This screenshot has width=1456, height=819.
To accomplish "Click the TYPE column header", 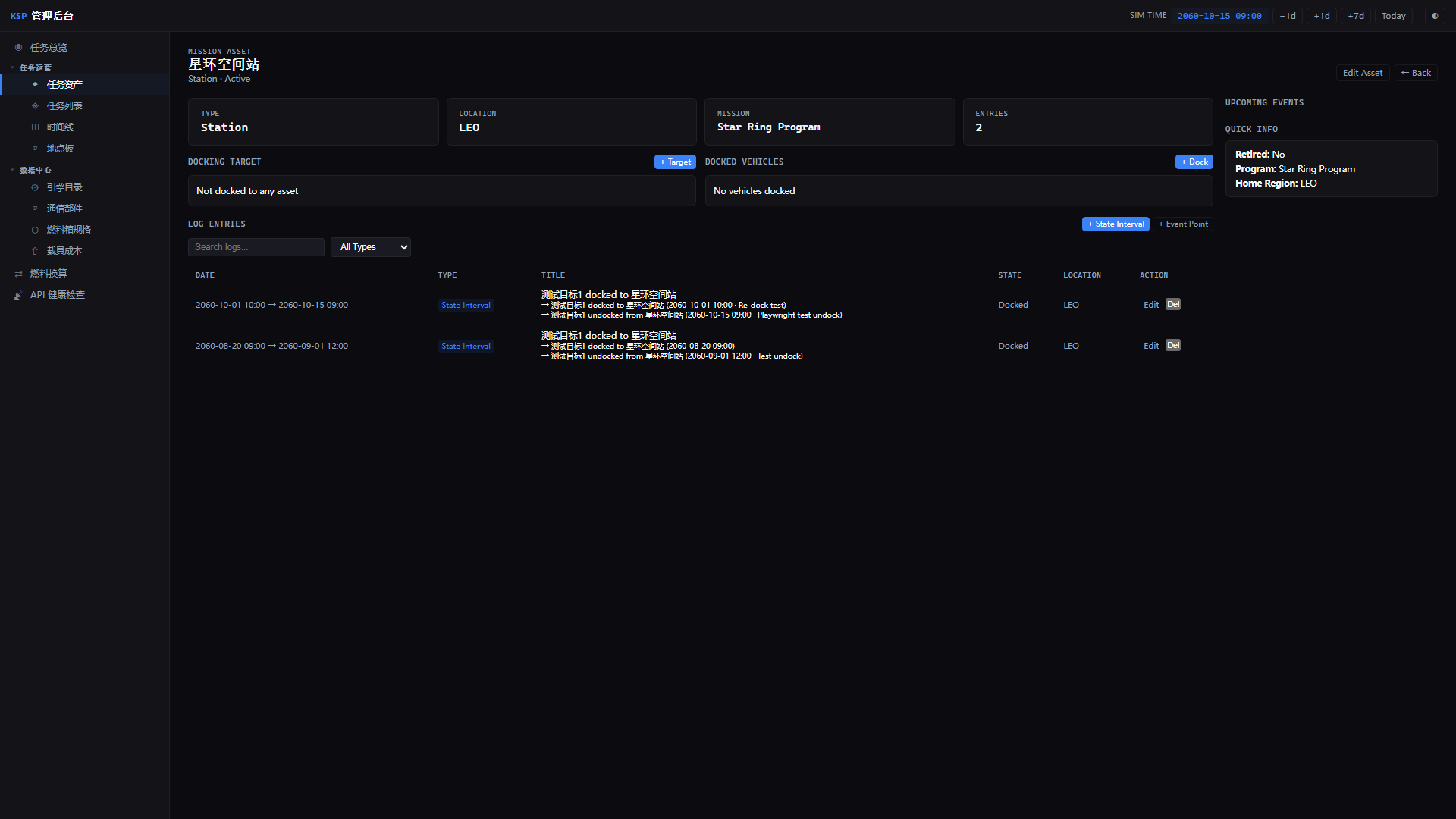I will 447,275.
